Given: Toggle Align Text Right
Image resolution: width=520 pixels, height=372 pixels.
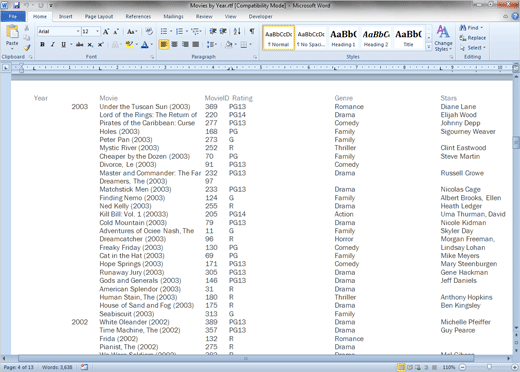Looking at the screenshot, I should click(185, 44).
